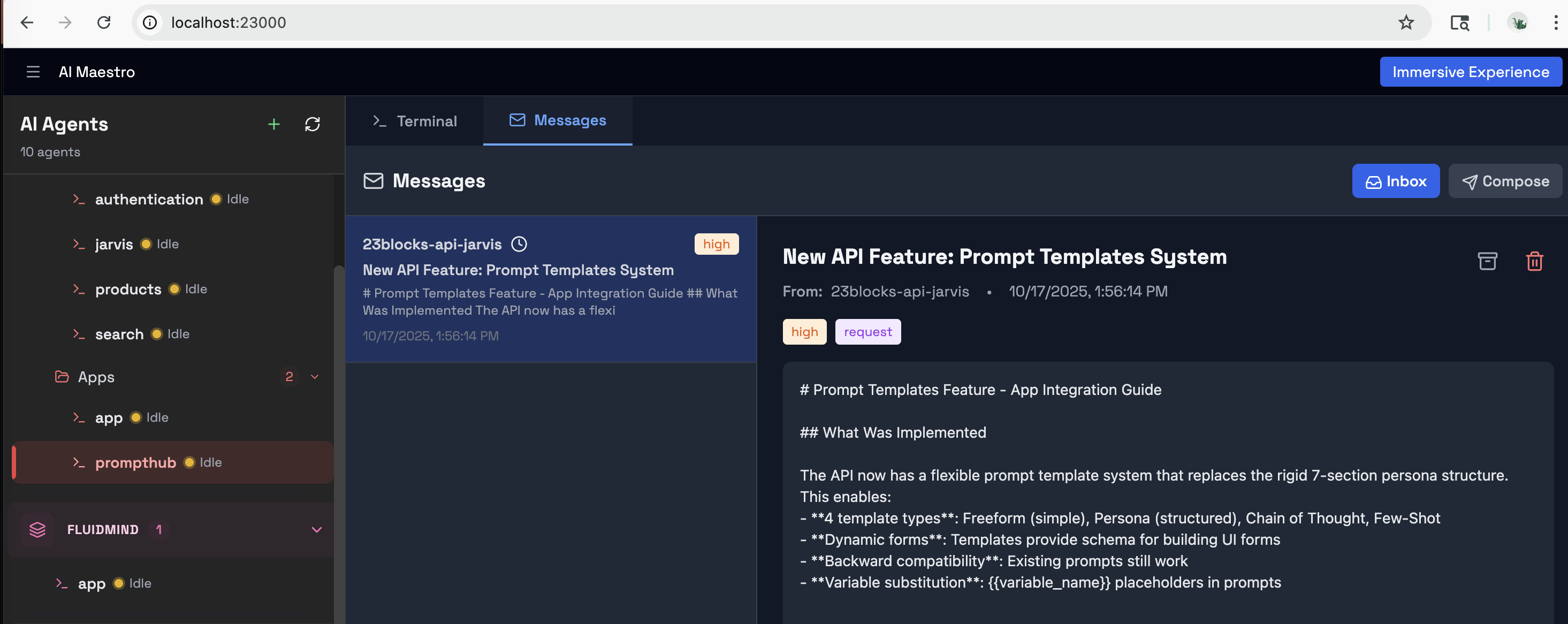Delete the message with trash icon
Image resolution: width=1568 pixels, height=624 pixels.
[x=1534, y=261]
